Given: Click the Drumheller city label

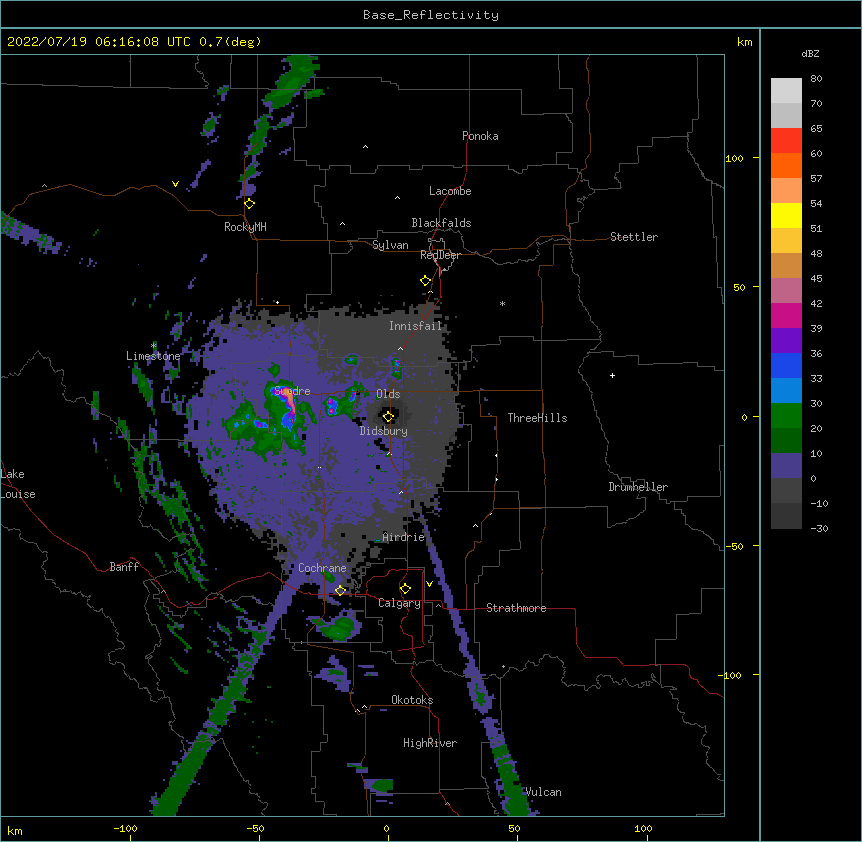Looking at the screenshot, I should (638, 487).
